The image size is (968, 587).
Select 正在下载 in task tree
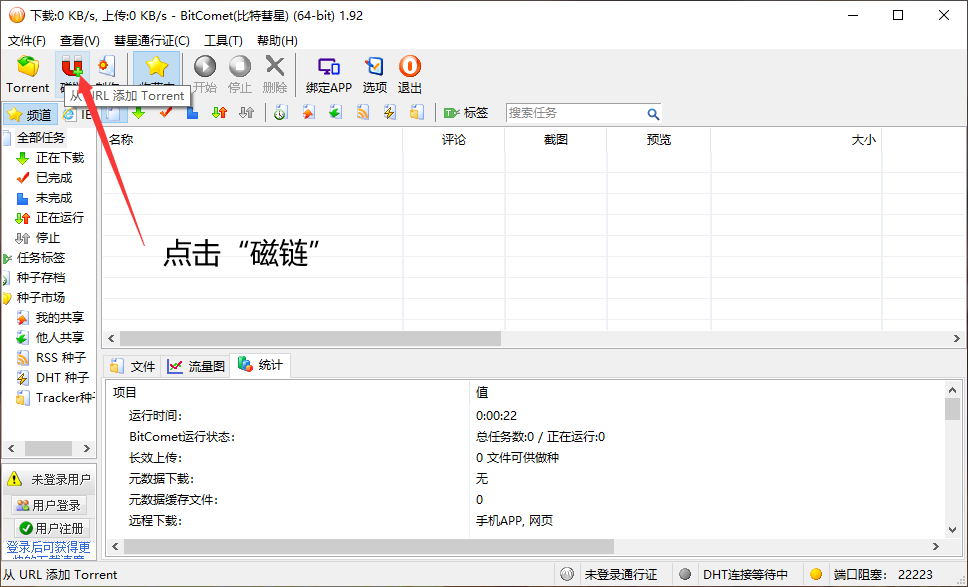pyautogui.click(x=59, y=158)
